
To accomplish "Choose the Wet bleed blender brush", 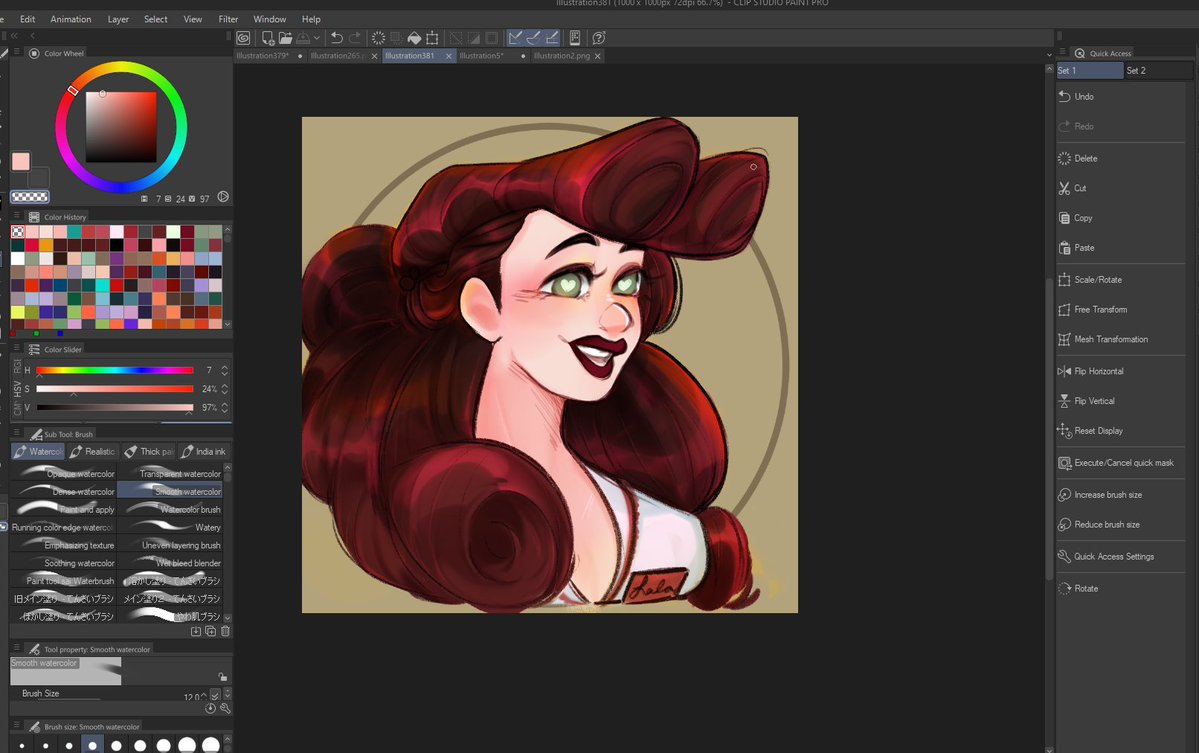I will [170, 563].
